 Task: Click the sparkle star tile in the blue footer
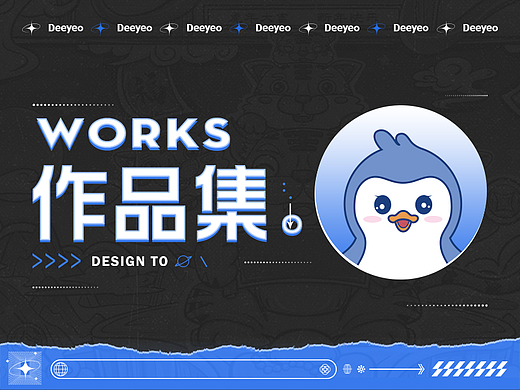click(25, 368)
